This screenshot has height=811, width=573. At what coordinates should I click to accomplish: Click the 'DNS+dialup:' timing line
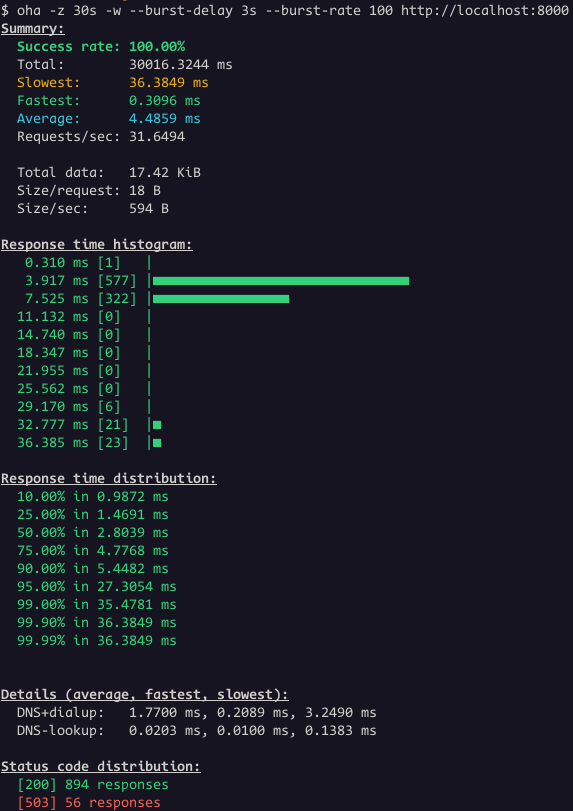pyautogui.click(x=197, y=713)
